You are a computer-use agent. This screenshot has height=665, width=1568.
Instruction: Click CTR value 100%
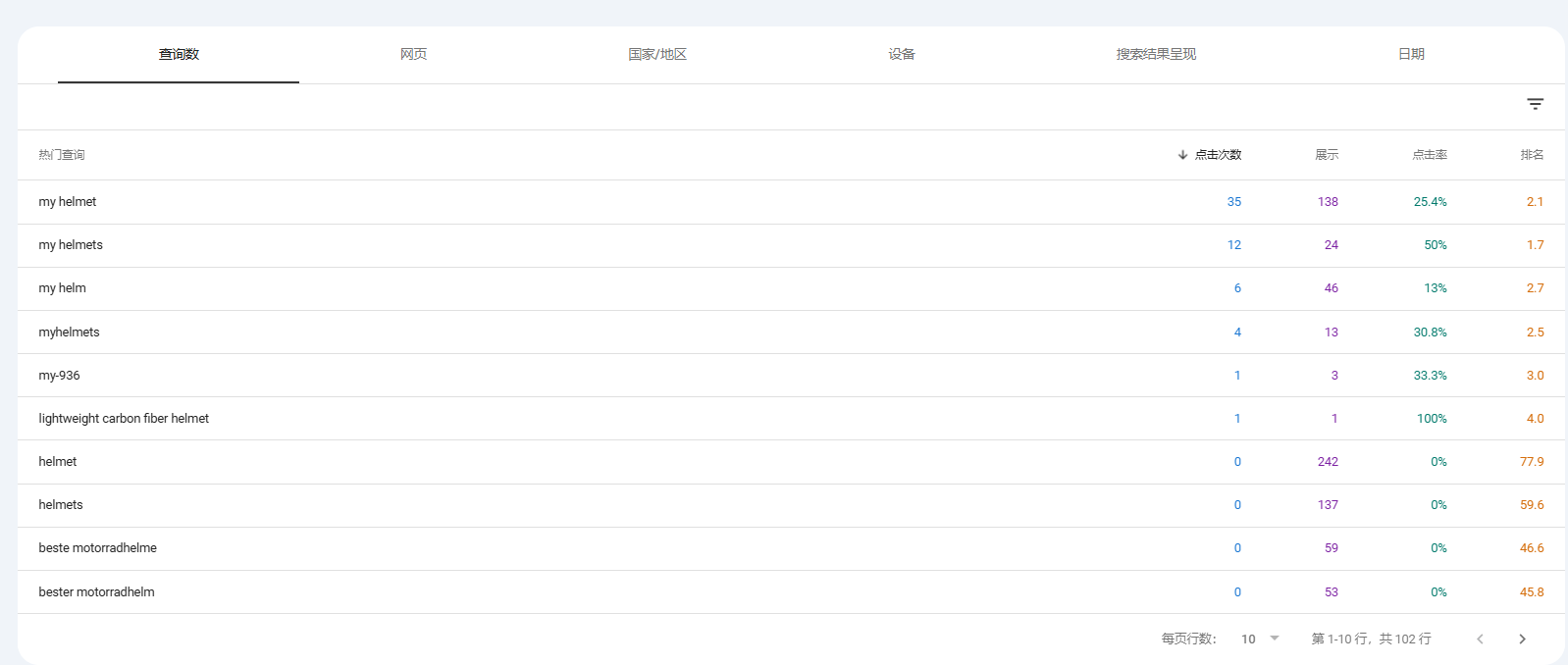(x=1432, y=418)
